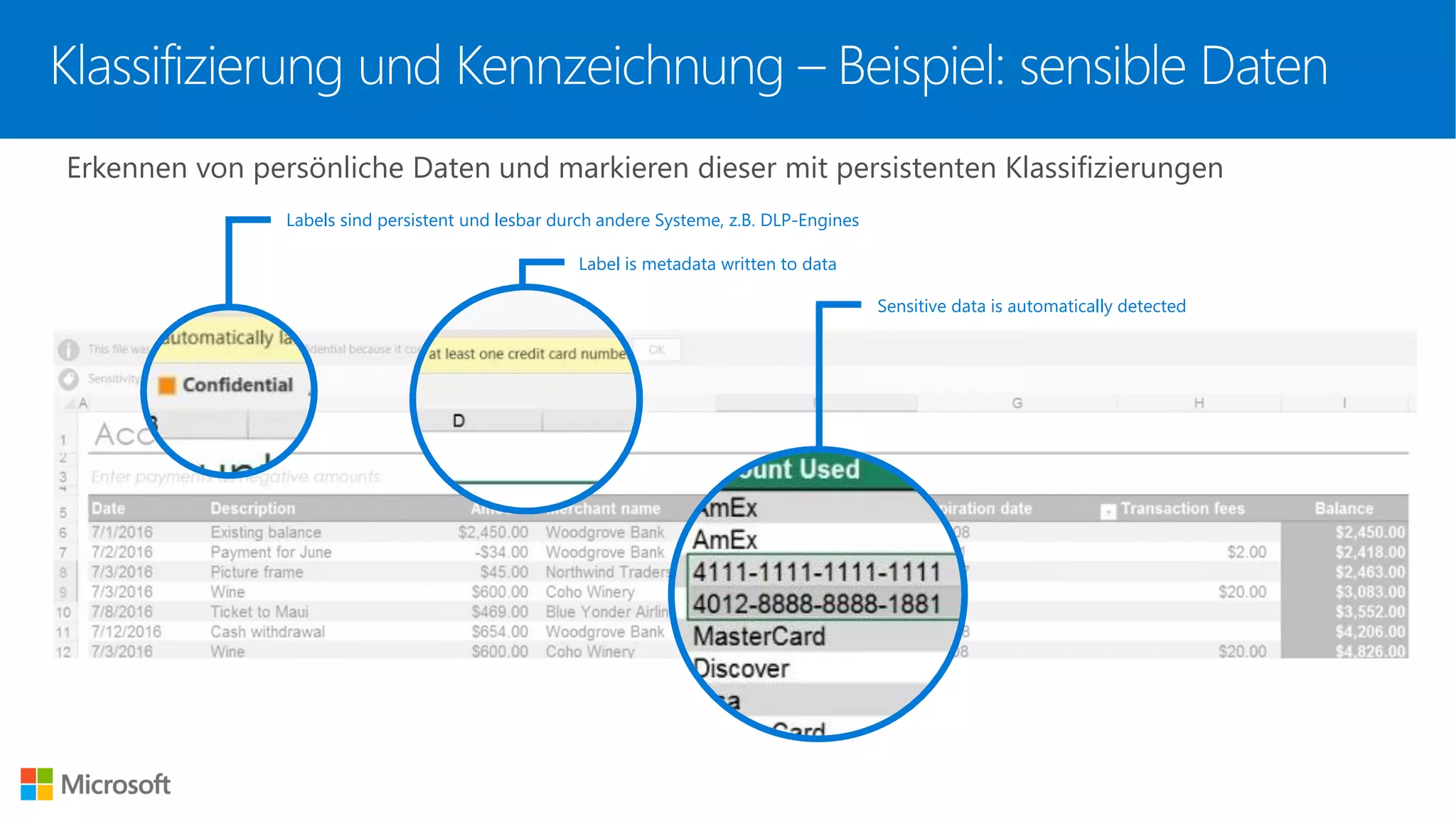Click the 'Enter payments as negative amounts' hint
The image size is (1456, 819).
(x=235, y=476)
